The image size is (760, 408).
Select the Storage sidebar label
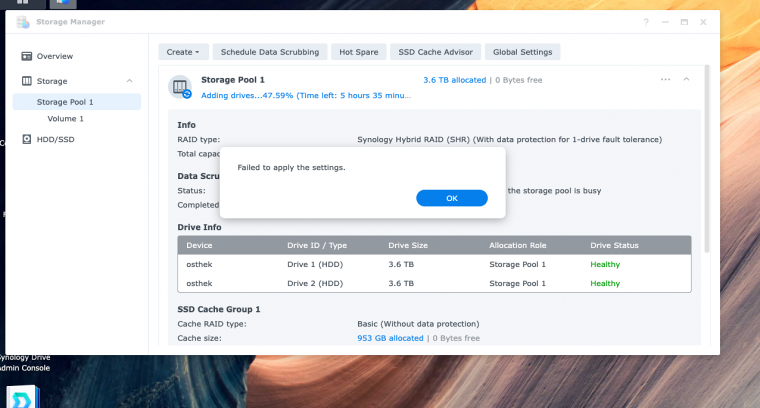pyautogui.click(x=52, y=81)
